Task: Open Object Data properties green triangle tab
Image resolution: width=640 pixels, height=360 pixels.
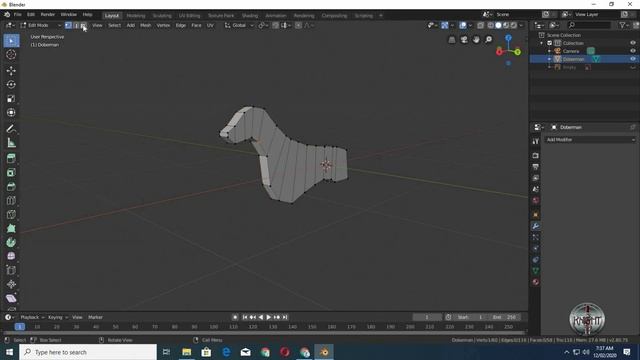Action: [x=536, y=271]
